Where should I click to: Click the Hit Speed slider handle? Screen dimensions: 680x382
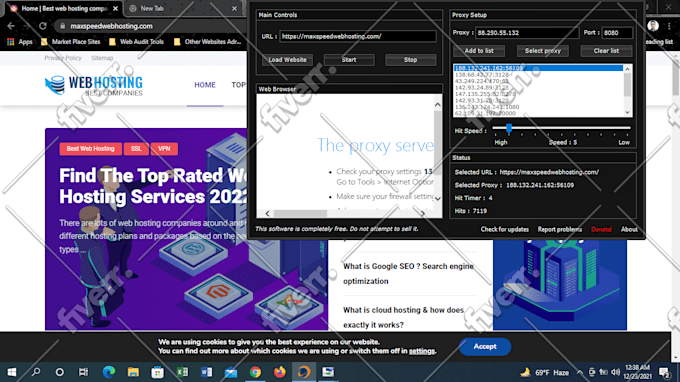509,128
